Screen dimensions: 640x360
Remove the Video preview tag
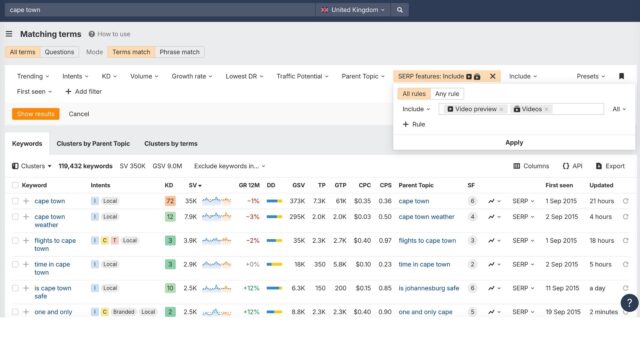[x=501, y=109]
